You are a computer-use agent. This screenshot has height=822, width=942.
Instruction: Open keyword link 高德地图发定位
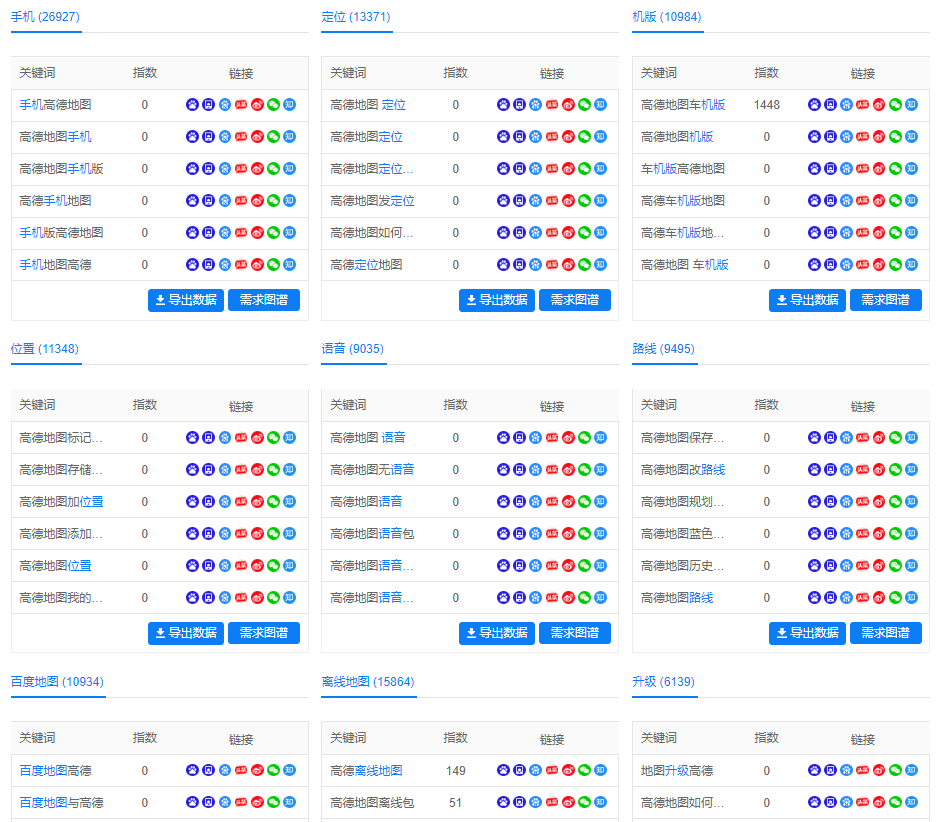372,201
